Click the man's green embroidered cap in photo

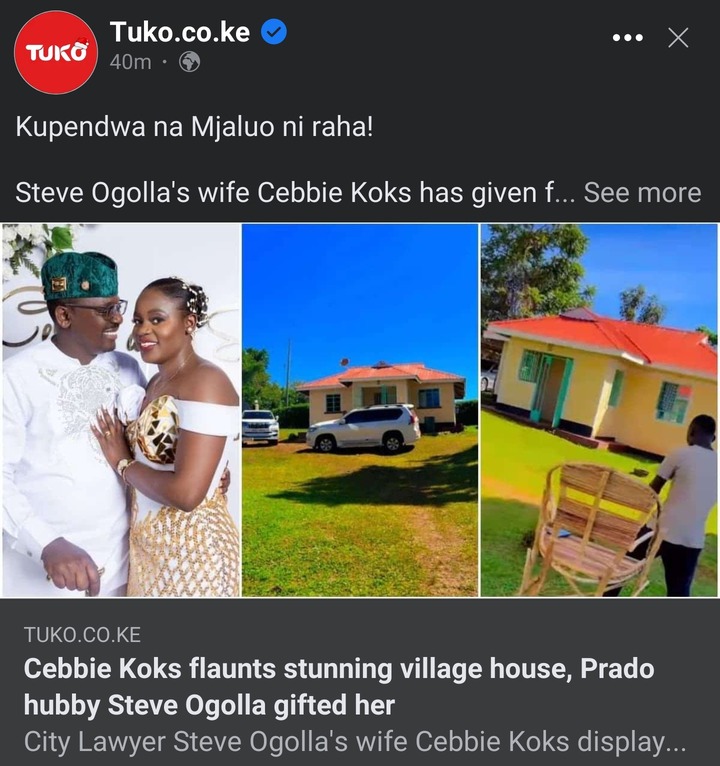(80, 276)
